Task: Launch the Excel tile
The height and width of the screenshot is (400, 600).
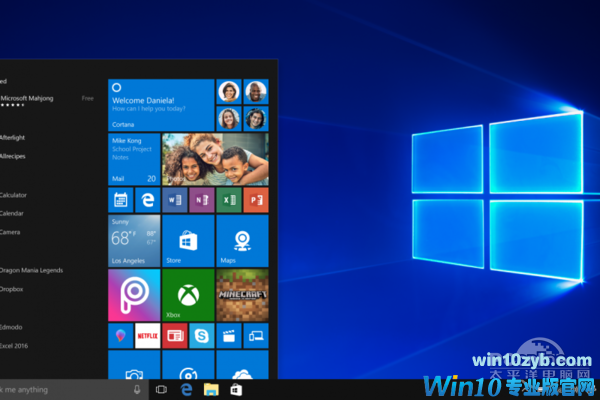Action: (x=229, y=200)
